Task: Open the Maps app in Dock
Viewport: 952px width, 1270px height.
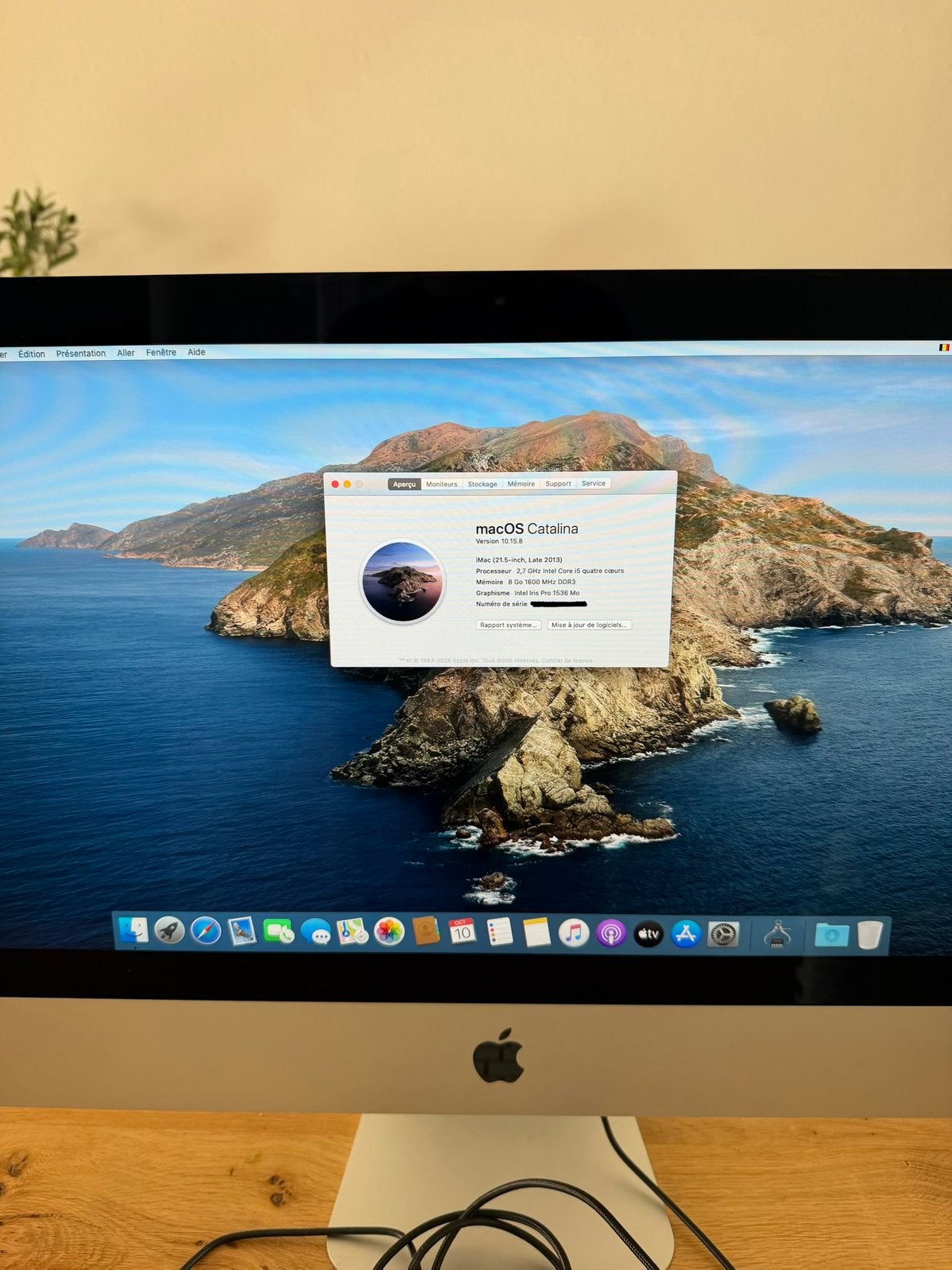Action: click(352, 931)
